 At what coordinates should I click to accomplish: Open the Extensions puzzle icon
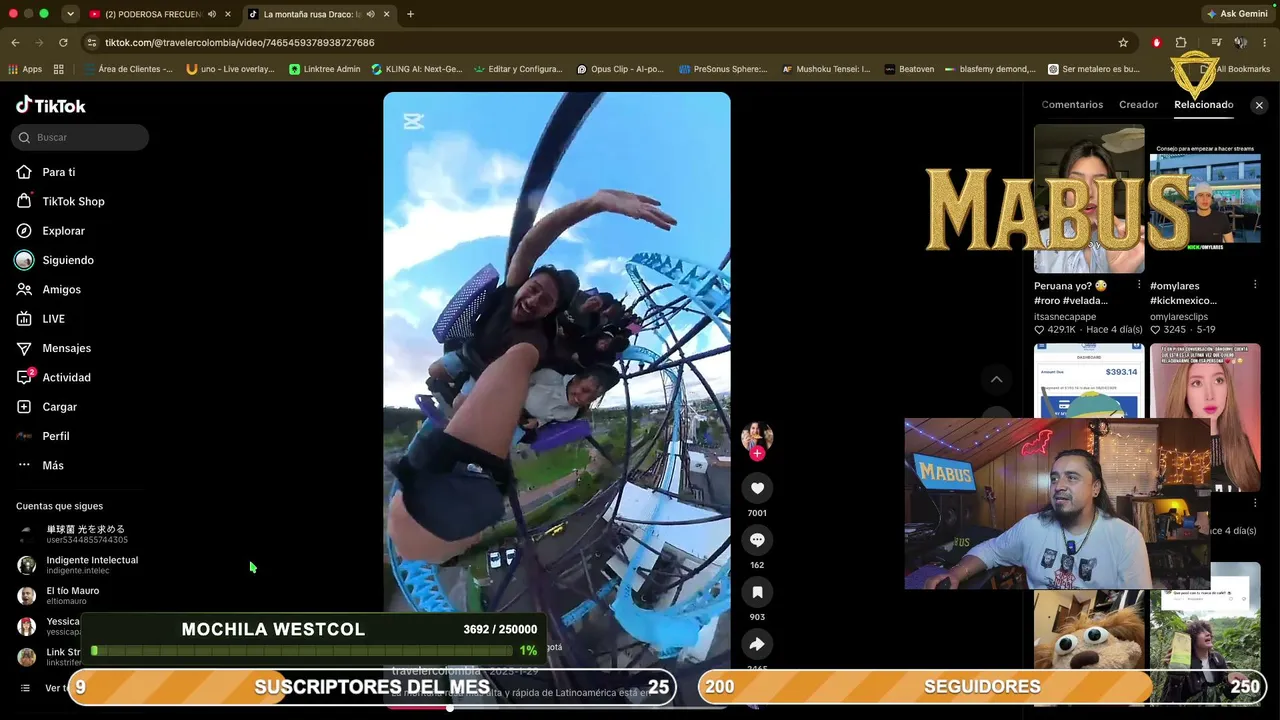pyautogui.click(x=1181, y=43)
